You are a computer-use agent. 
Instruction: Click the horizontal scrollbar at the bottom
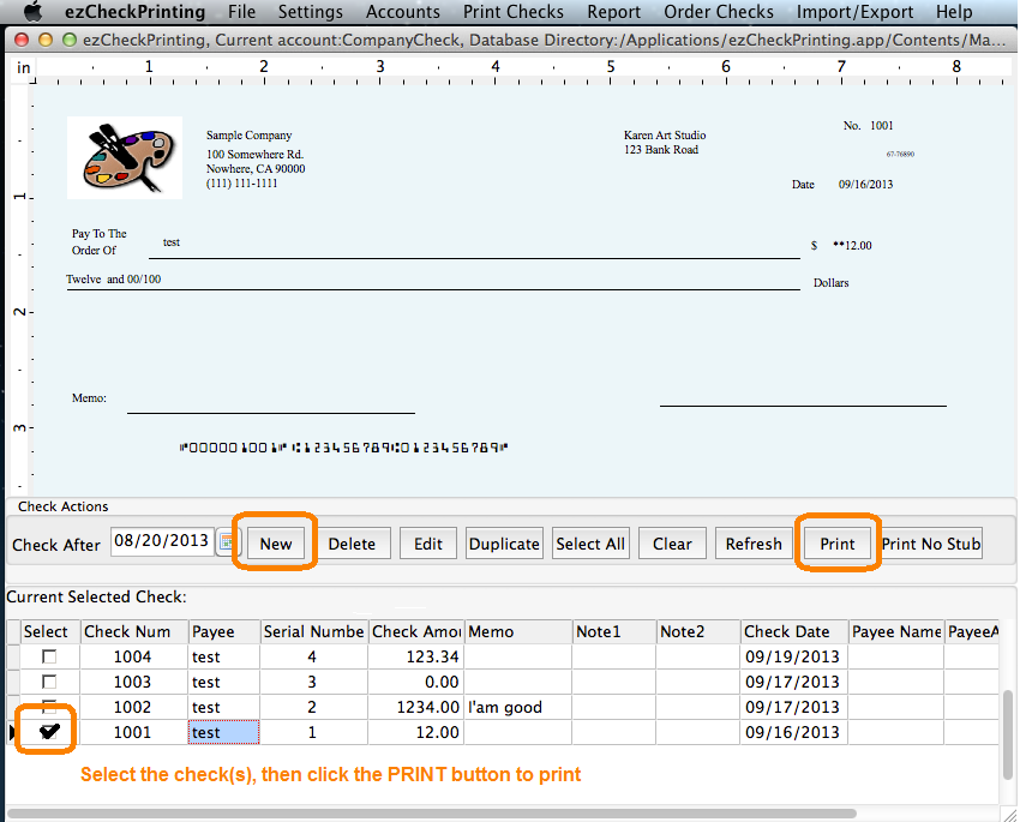(432, 813)
